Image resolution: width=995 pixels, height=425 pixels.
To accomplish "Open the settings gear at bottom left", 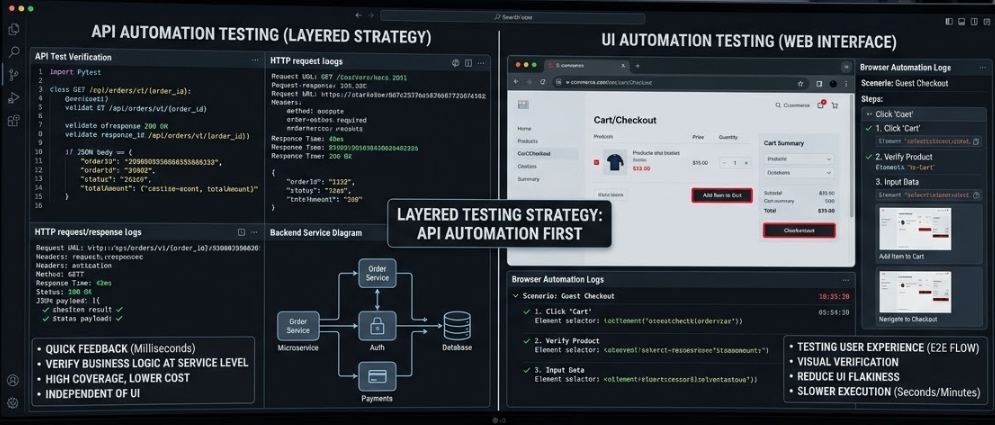I will pos(13,403).
